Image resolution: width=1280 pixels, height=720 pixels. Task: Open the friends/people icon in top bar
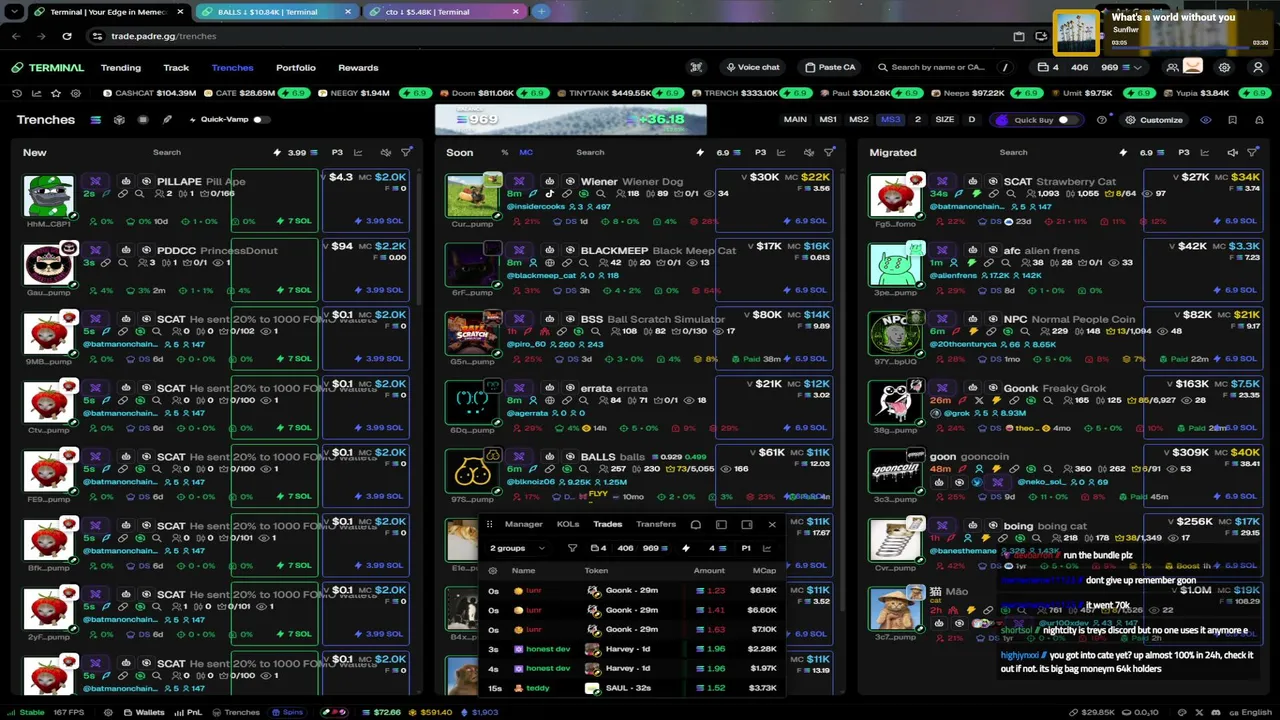(1172, 67)
